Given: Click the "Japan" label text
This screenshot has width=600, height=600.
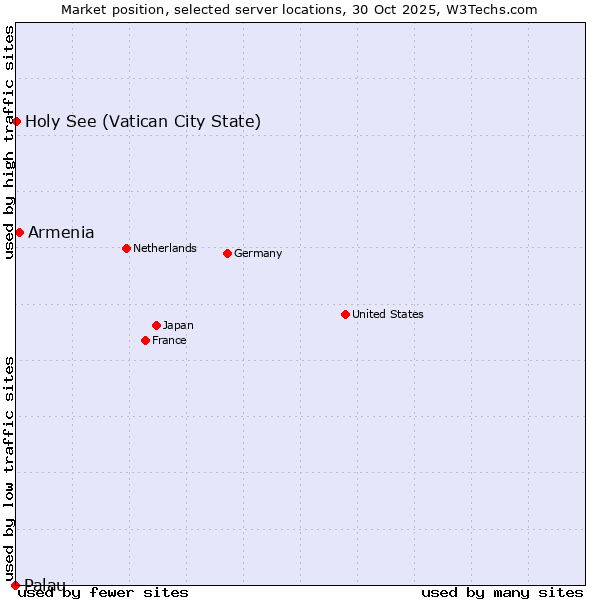Looking at the screenshot, I should [178, 325].
